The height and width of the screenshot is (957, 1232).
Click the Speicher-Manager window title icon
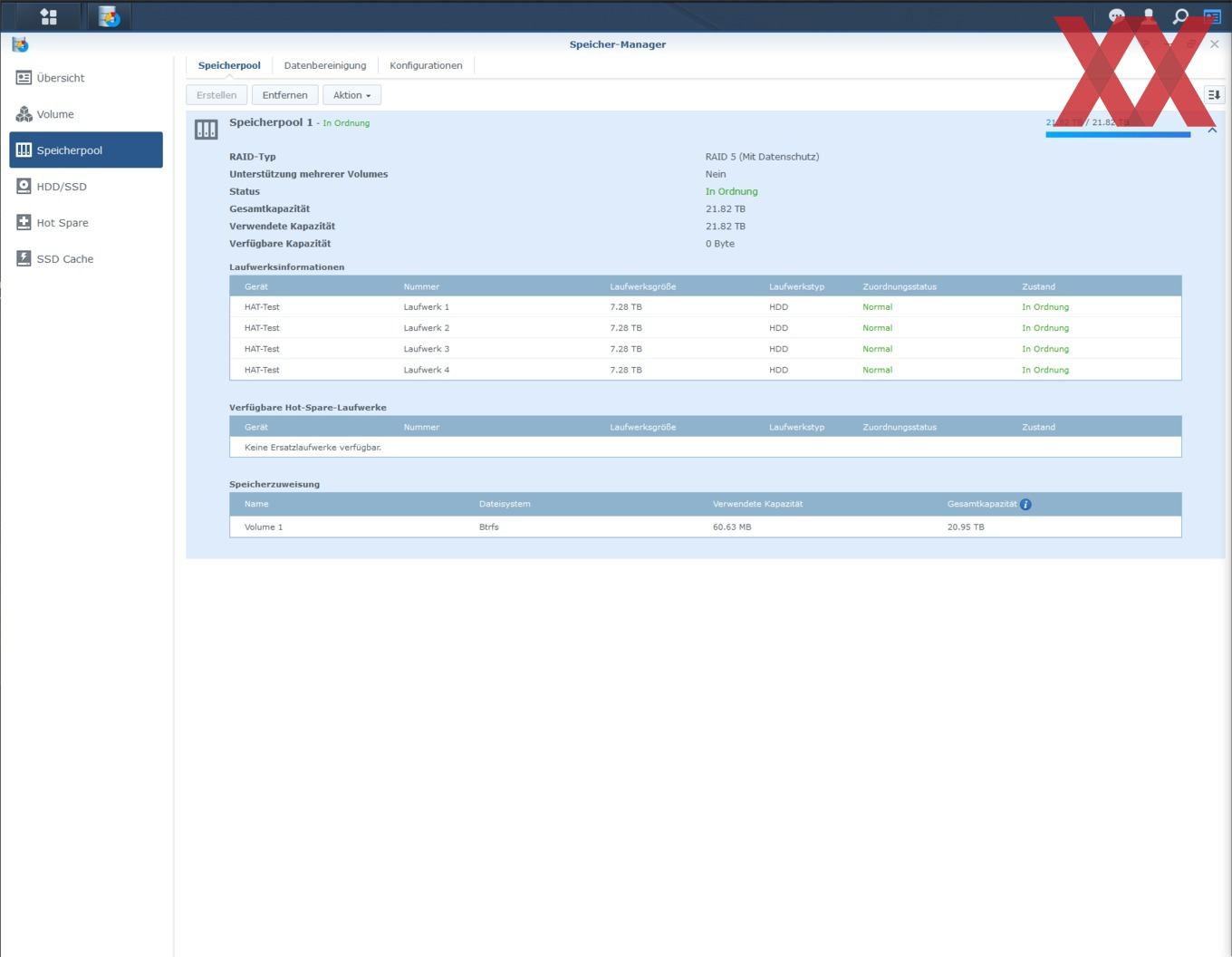[x=20, y=43]
